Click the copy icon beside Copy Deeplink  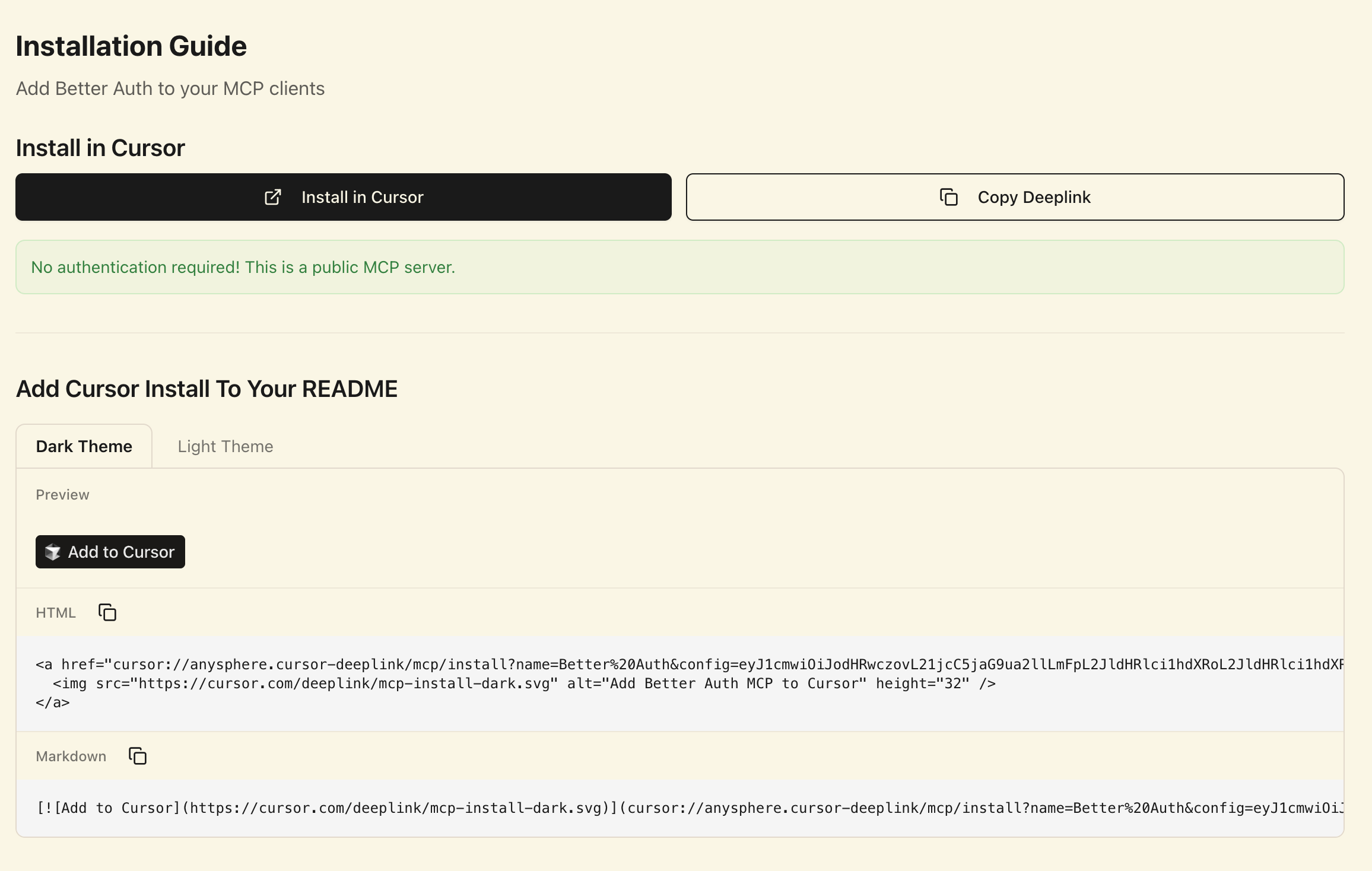click(x=949, y=197)
